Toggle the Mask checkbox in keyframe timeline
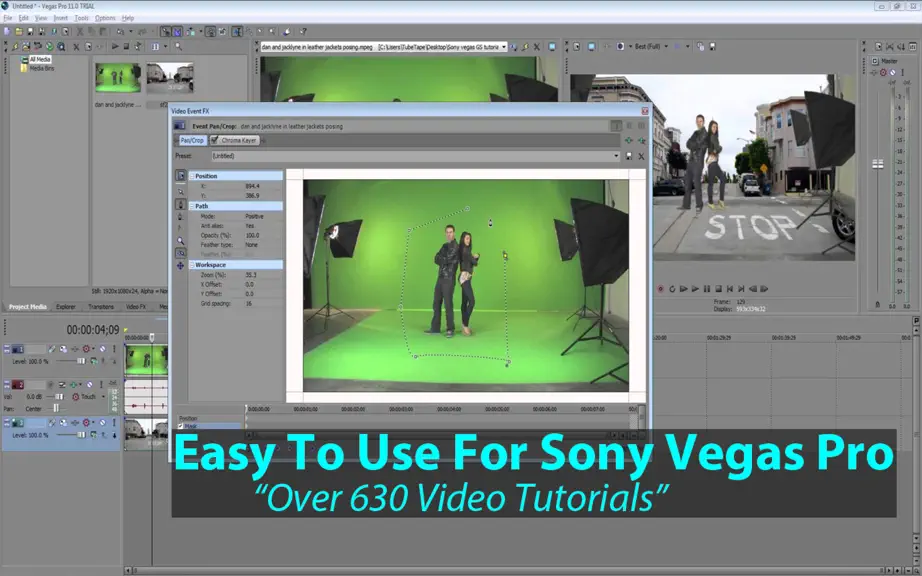Image resolution: width=922 pixels, height=576 pixels. pyautogui.click(x=181, y=426)
